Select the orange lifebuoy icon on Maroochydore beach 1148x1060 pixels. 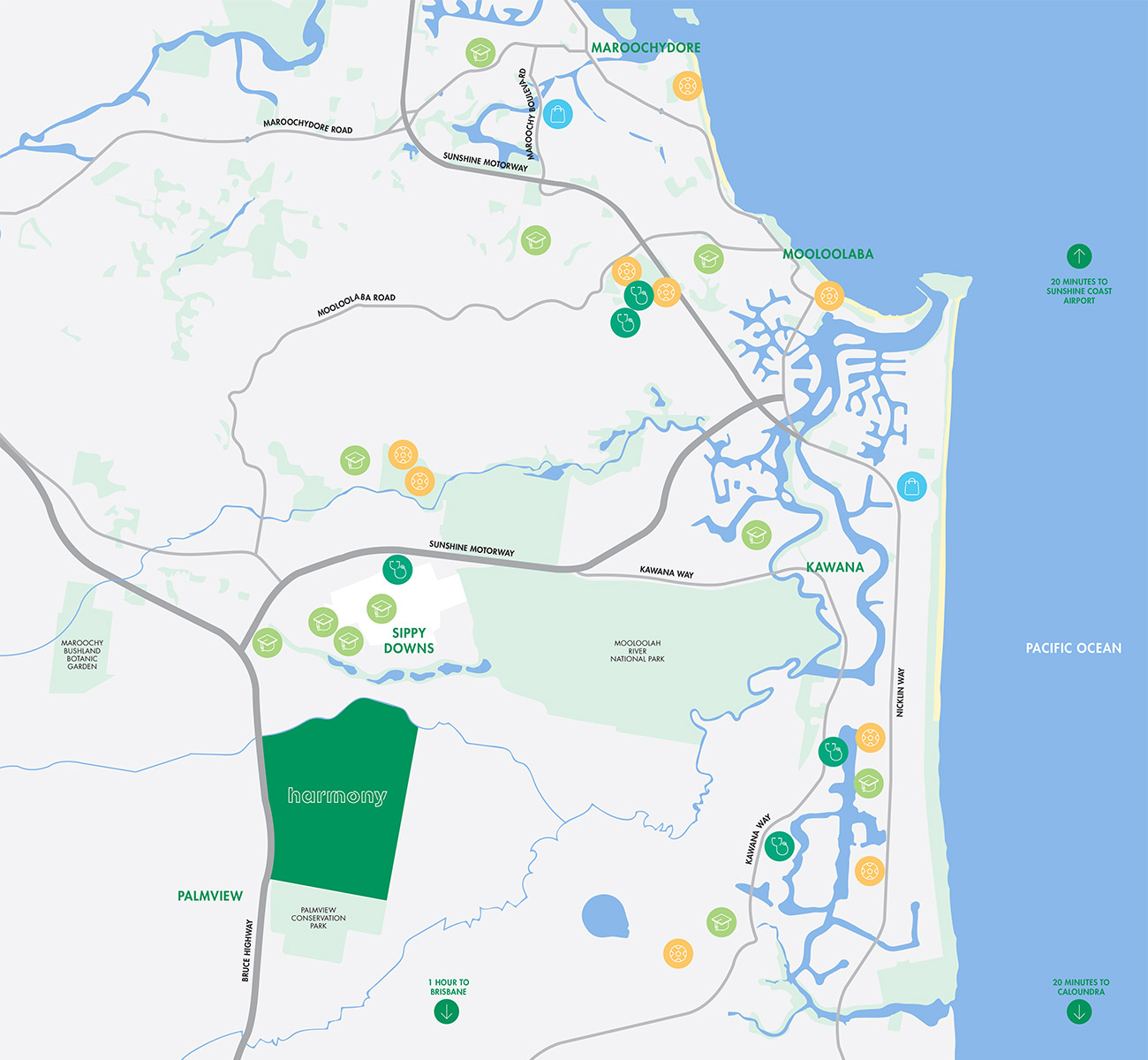pyautogui.click(x=686, y=87)
